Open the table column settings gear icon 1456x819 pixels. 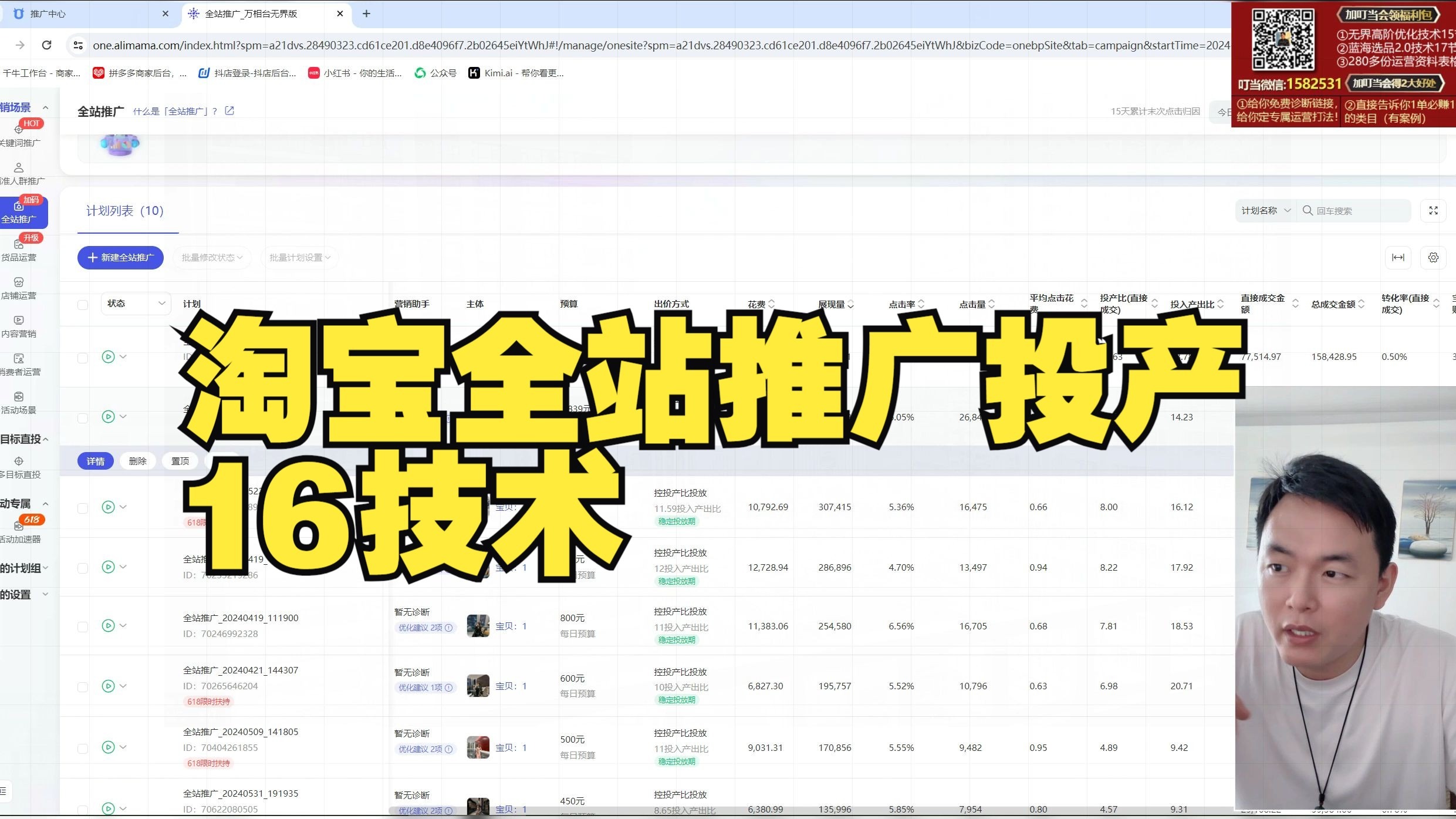1434,258
